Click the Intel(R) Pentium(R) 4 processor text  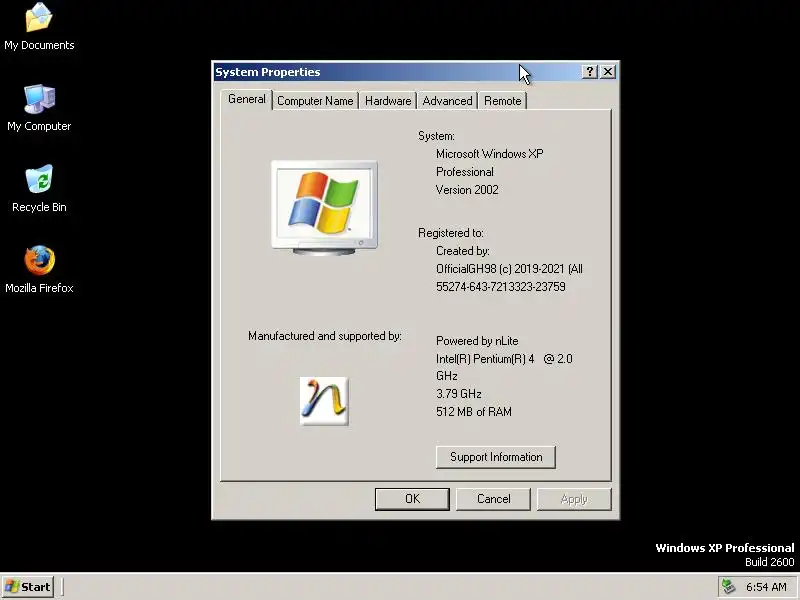(x=504, y=367)
